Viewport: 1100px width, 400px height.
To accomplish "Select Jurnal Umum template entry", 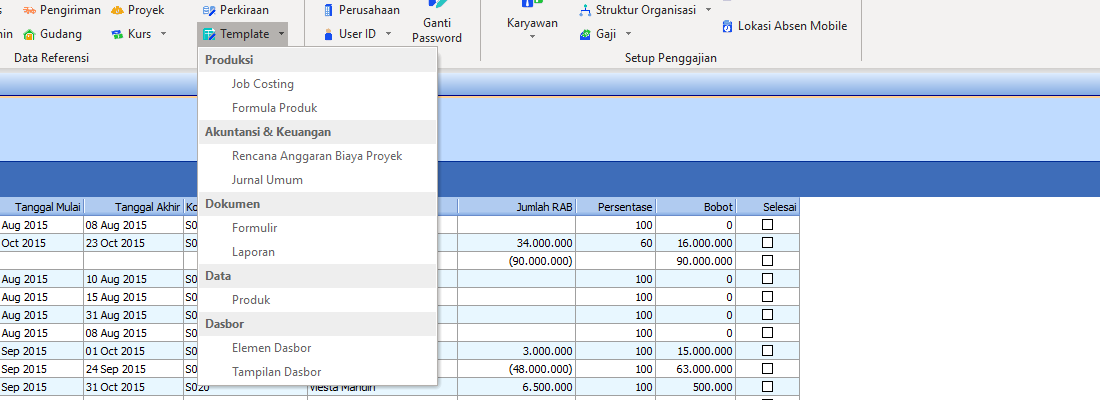I will click(x=318, y=180).
